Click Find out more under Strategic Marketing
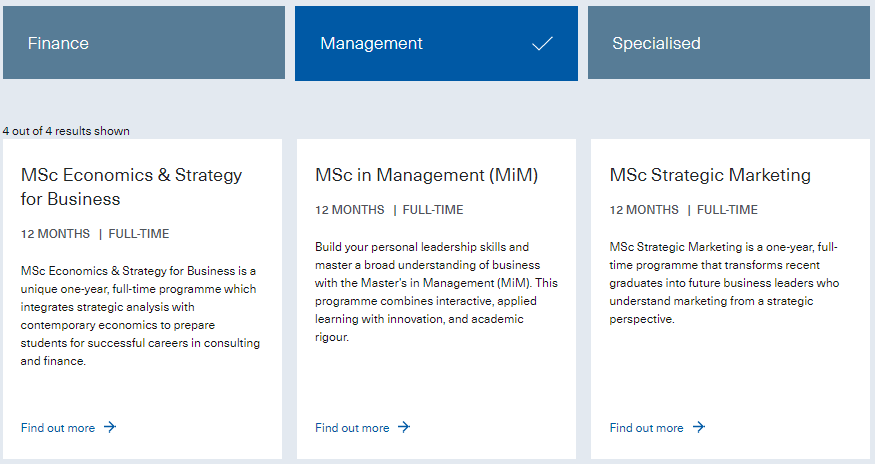The width and height of the screenshot is (875, 464). point(646,428)
